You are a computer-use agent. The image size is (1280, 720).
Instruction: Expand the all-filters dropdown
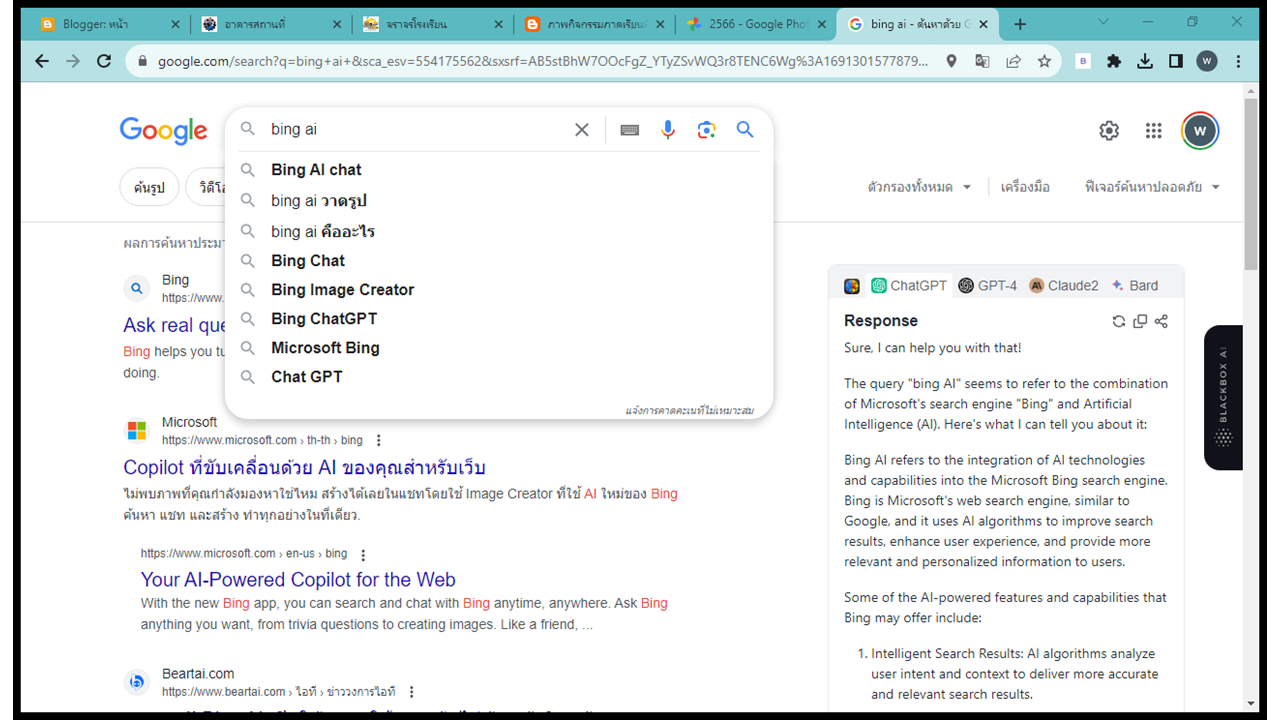(x=919, y=187)
